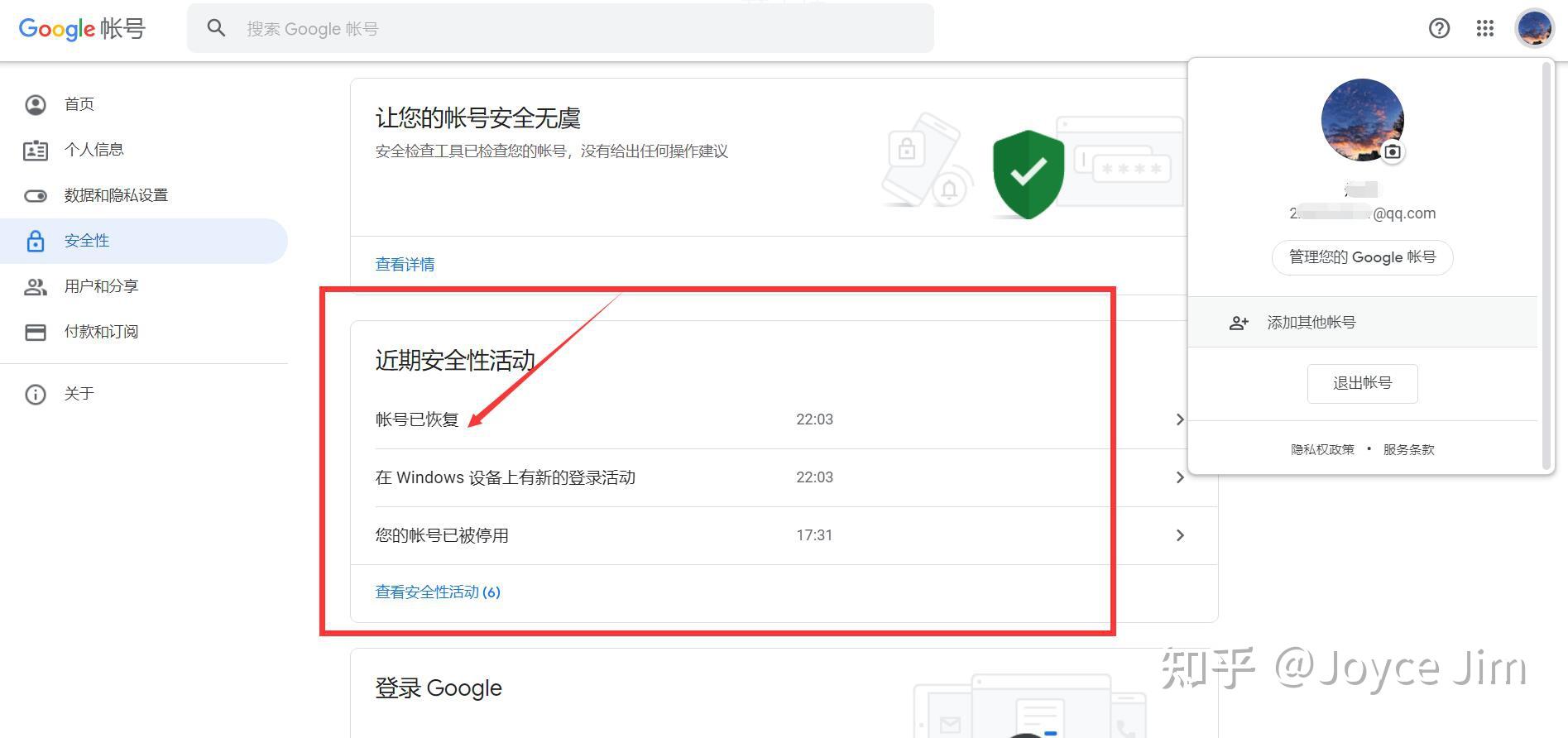
Task: Open the 您的帐号已被停用 activity row
Action: 784,535
